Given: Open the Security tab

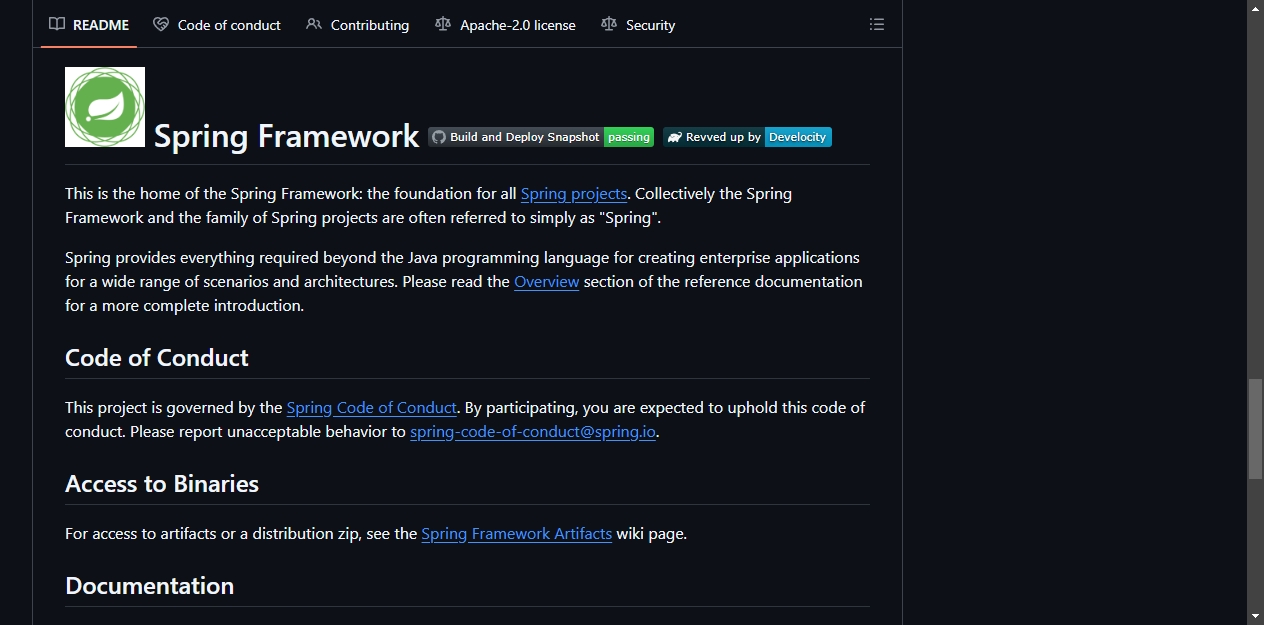Looking at the screenshot, I should tap(638, 25).
